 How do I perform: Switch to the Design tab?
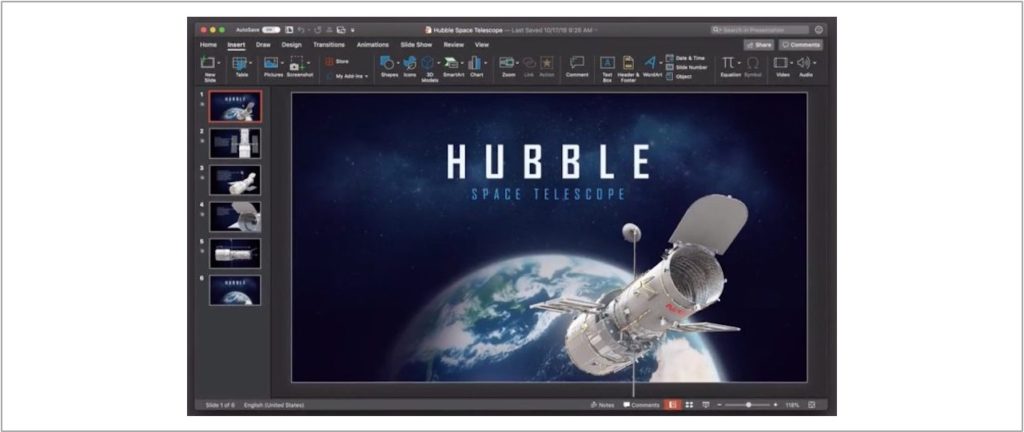[x=291, y=45]
